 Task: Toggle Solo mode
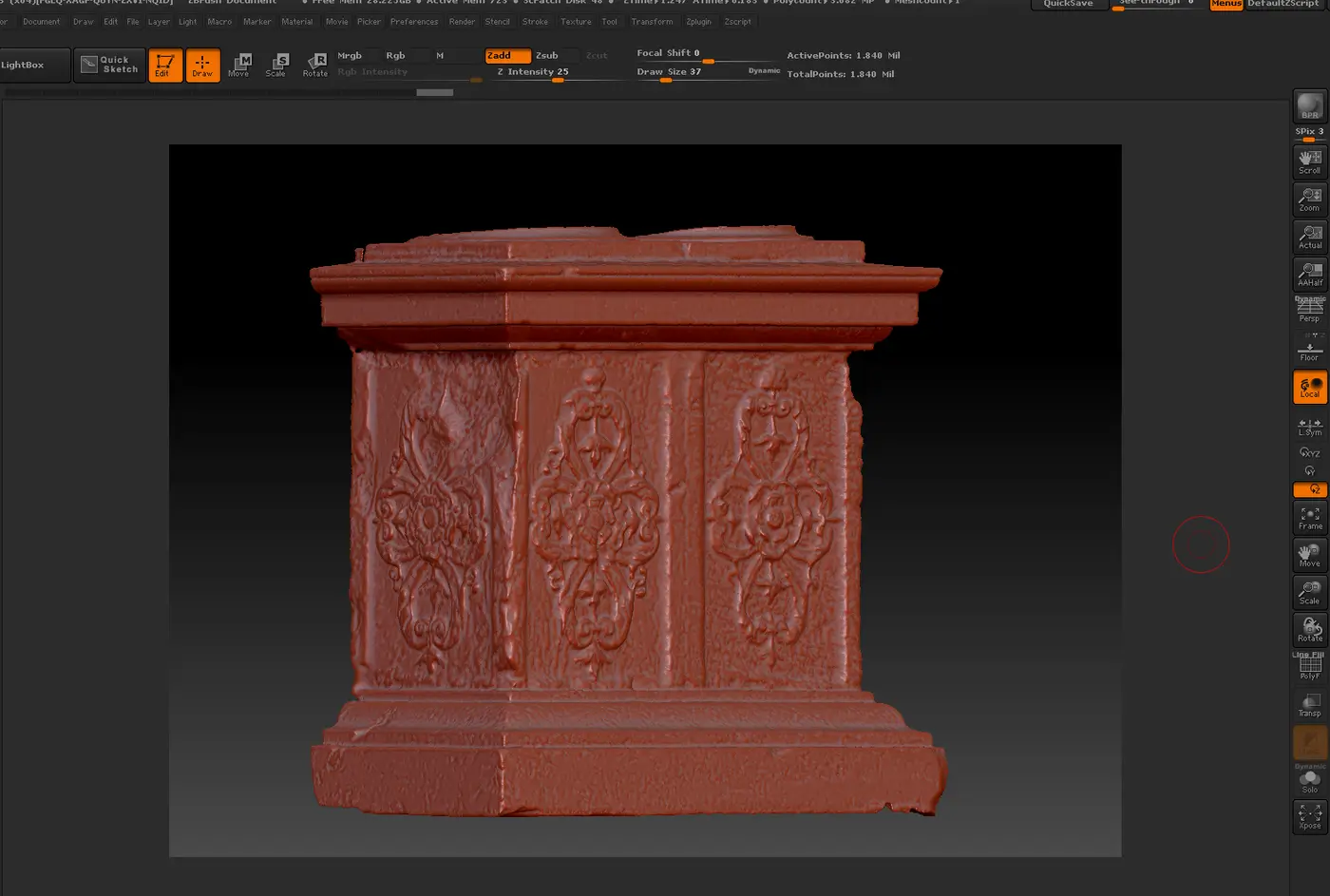[1310, 780]
